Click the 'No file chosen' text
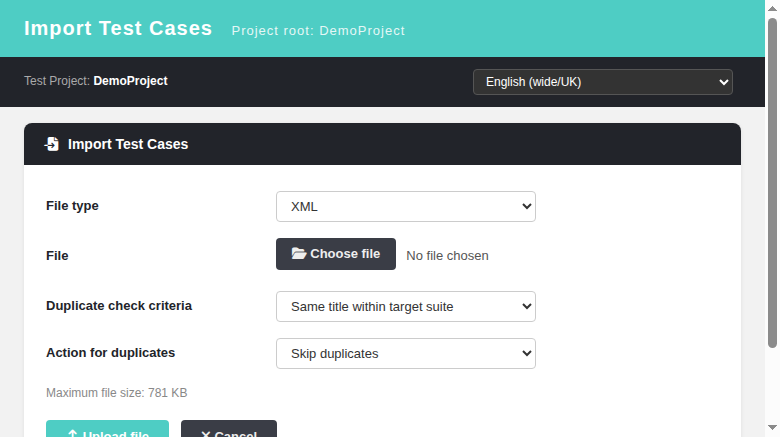 (447, 256)
